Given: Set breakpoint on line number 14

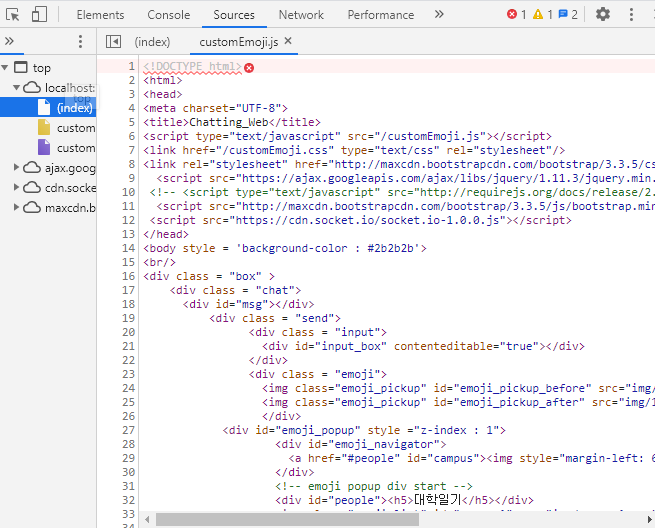Looking at the screenshot, I should coord(129,248).
